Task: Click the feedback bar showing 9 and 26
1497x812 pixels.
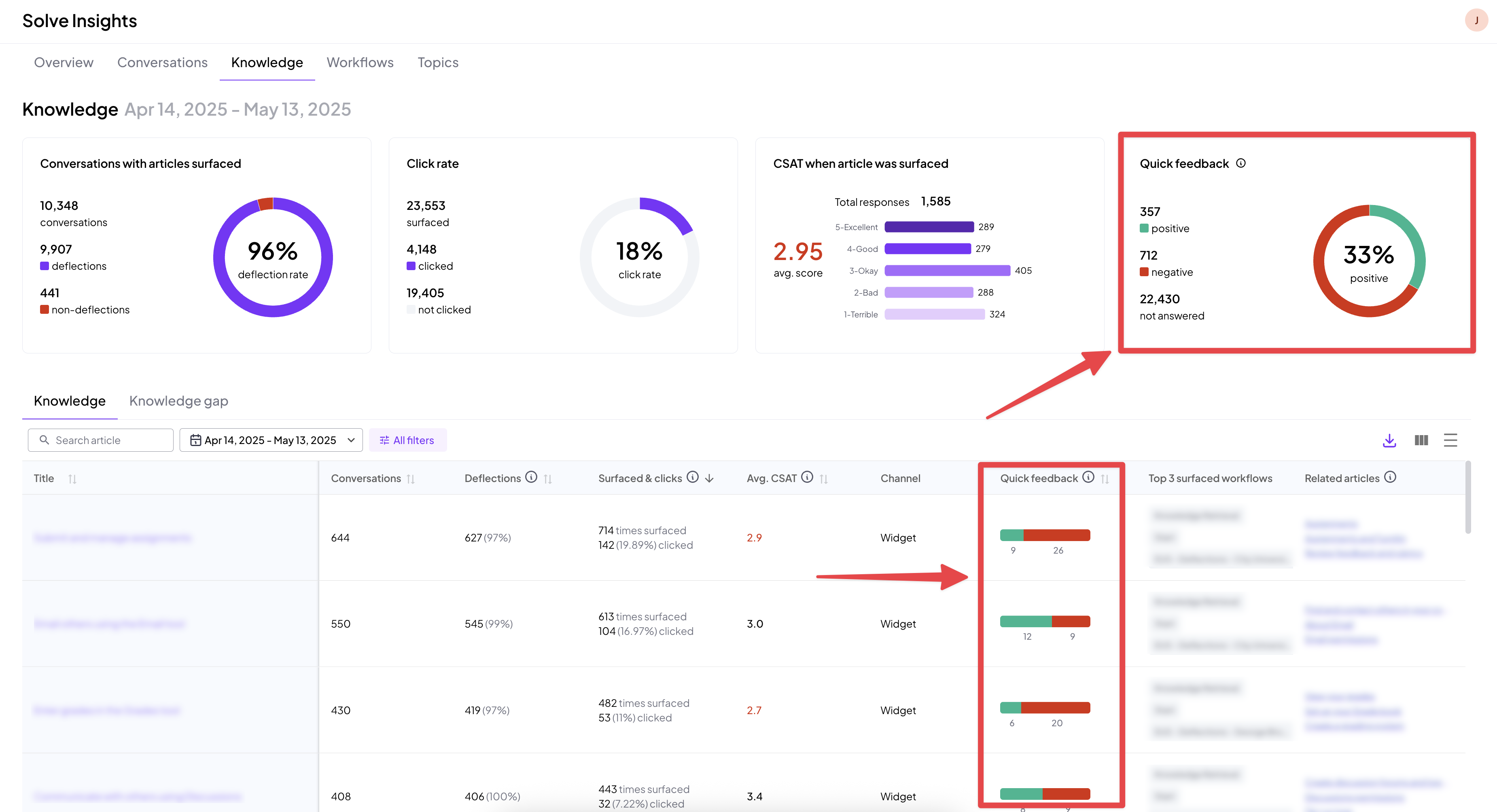Action: coord(1045,535)
